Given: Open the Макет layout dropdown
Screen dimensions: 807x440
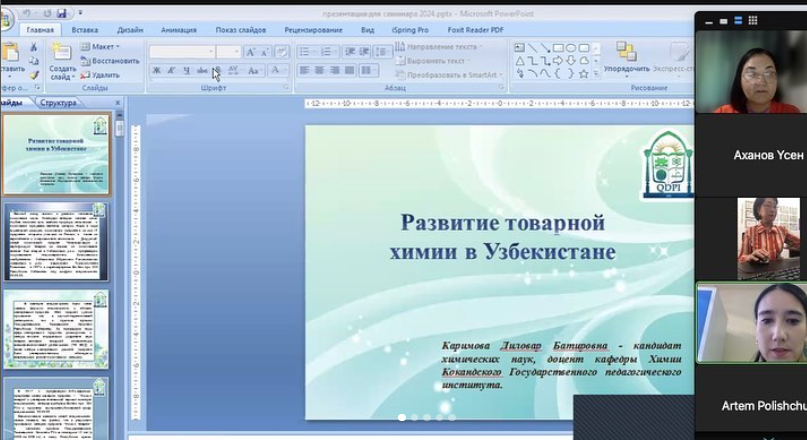Looking at the screenshot, I should pos(100,47).
